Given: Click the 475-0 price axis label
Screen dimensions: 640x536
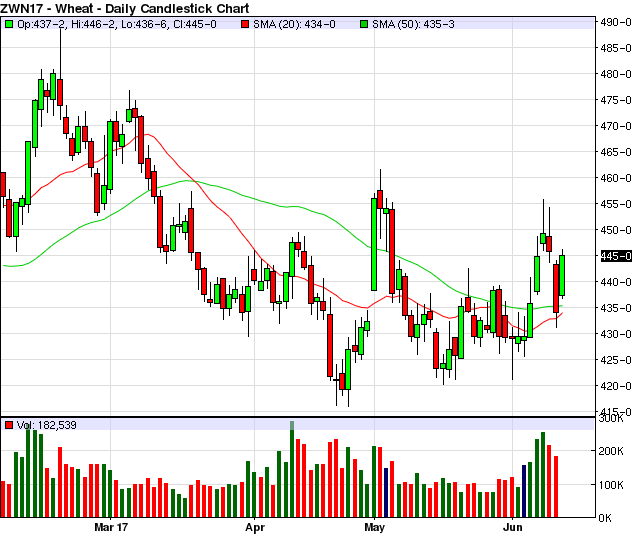Looking at the screenshot, I should point(616,100).
